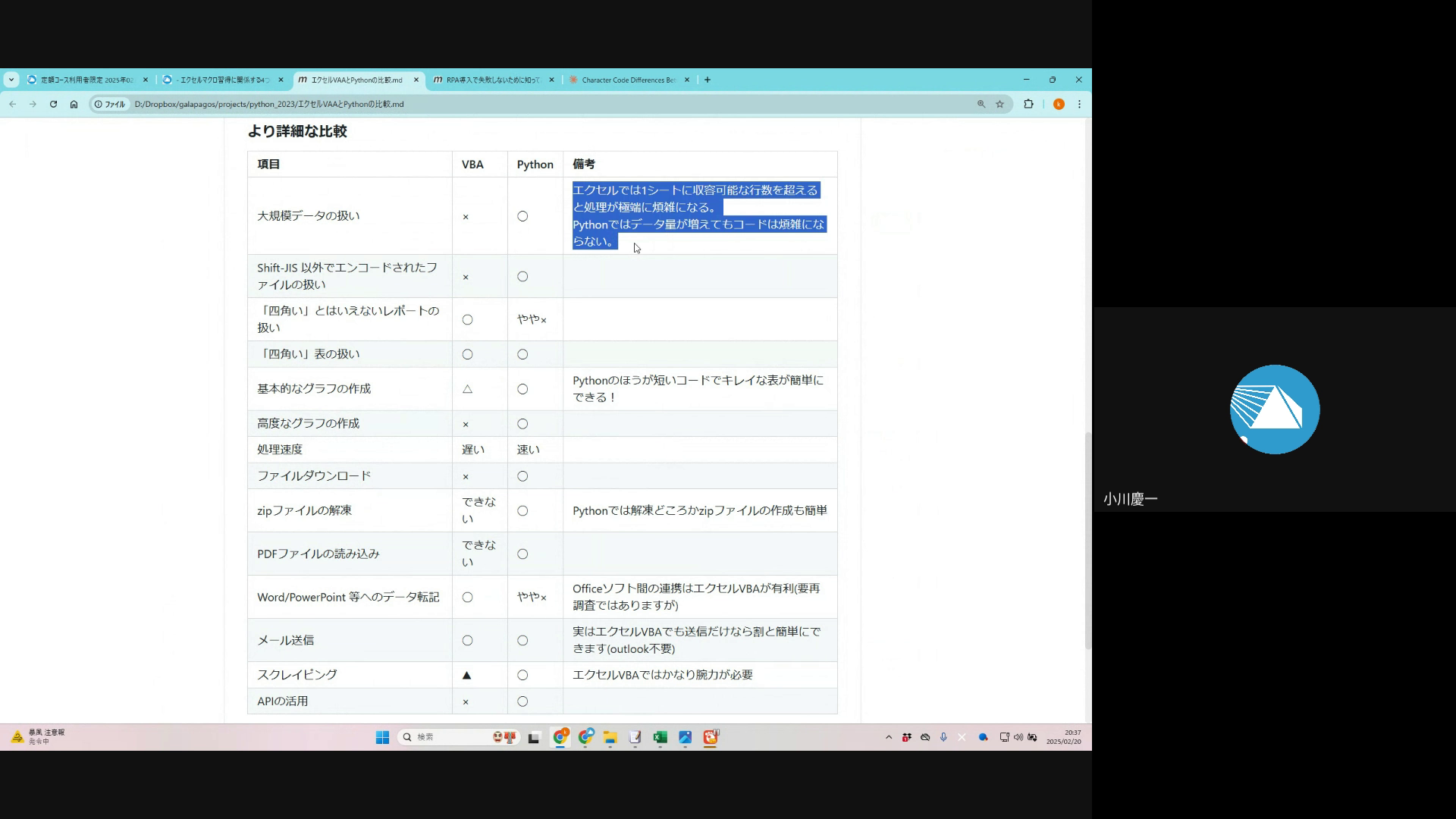
Task: Expand the tab search dropdown arrow
Action: pyautogui.click(x=11, y=80)
